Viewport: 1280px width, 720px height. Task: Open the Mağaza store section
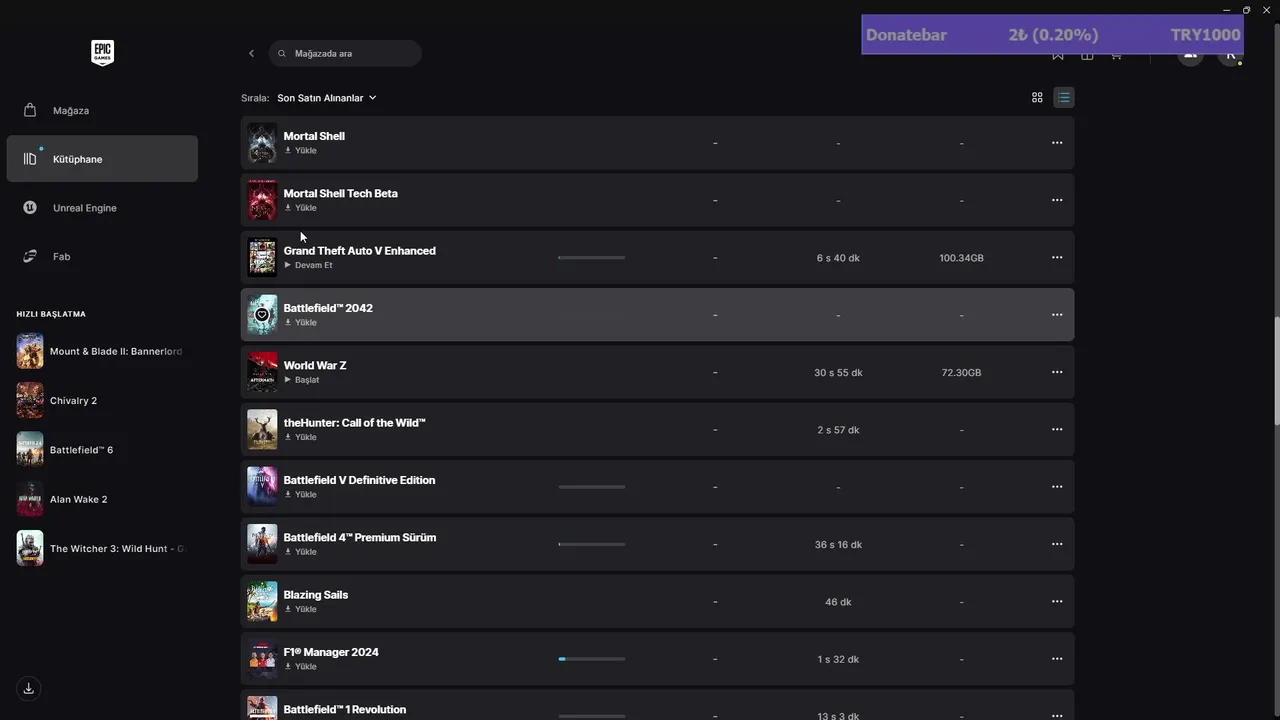70,110
